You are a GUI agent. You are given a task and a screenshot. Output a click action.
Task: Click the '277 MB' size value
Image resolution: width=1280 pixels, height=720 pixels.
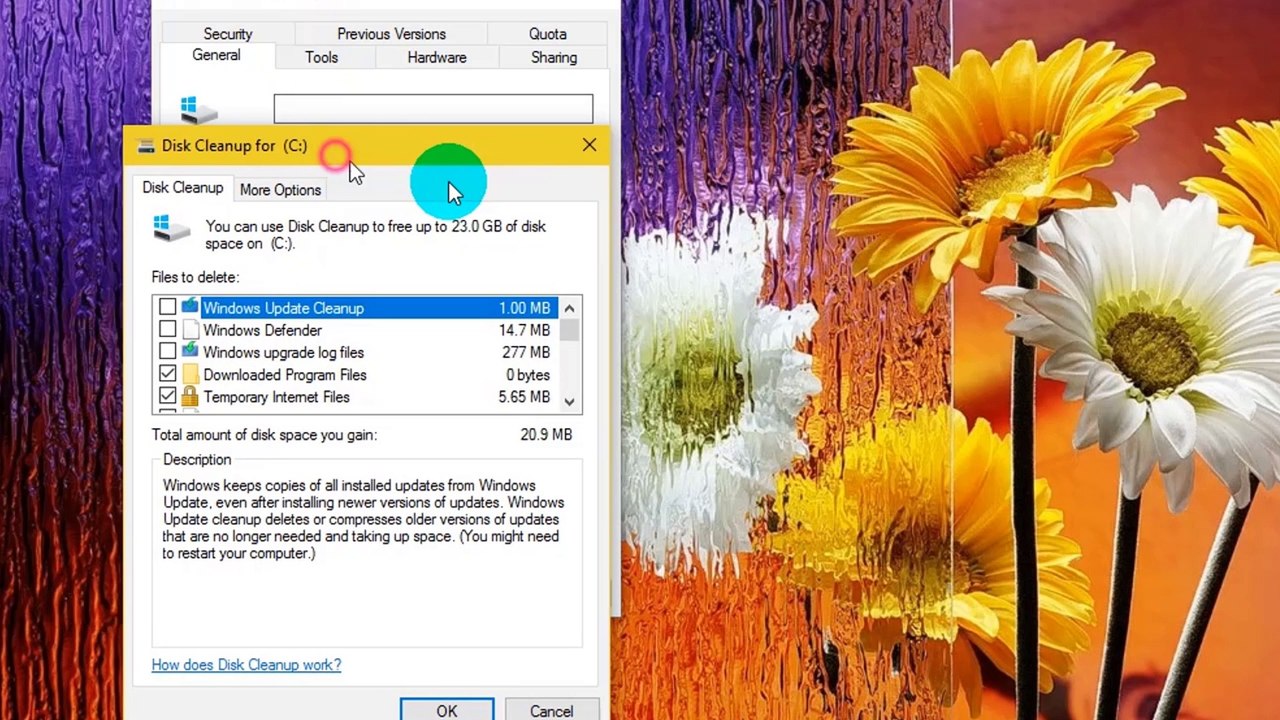point(526,352)
